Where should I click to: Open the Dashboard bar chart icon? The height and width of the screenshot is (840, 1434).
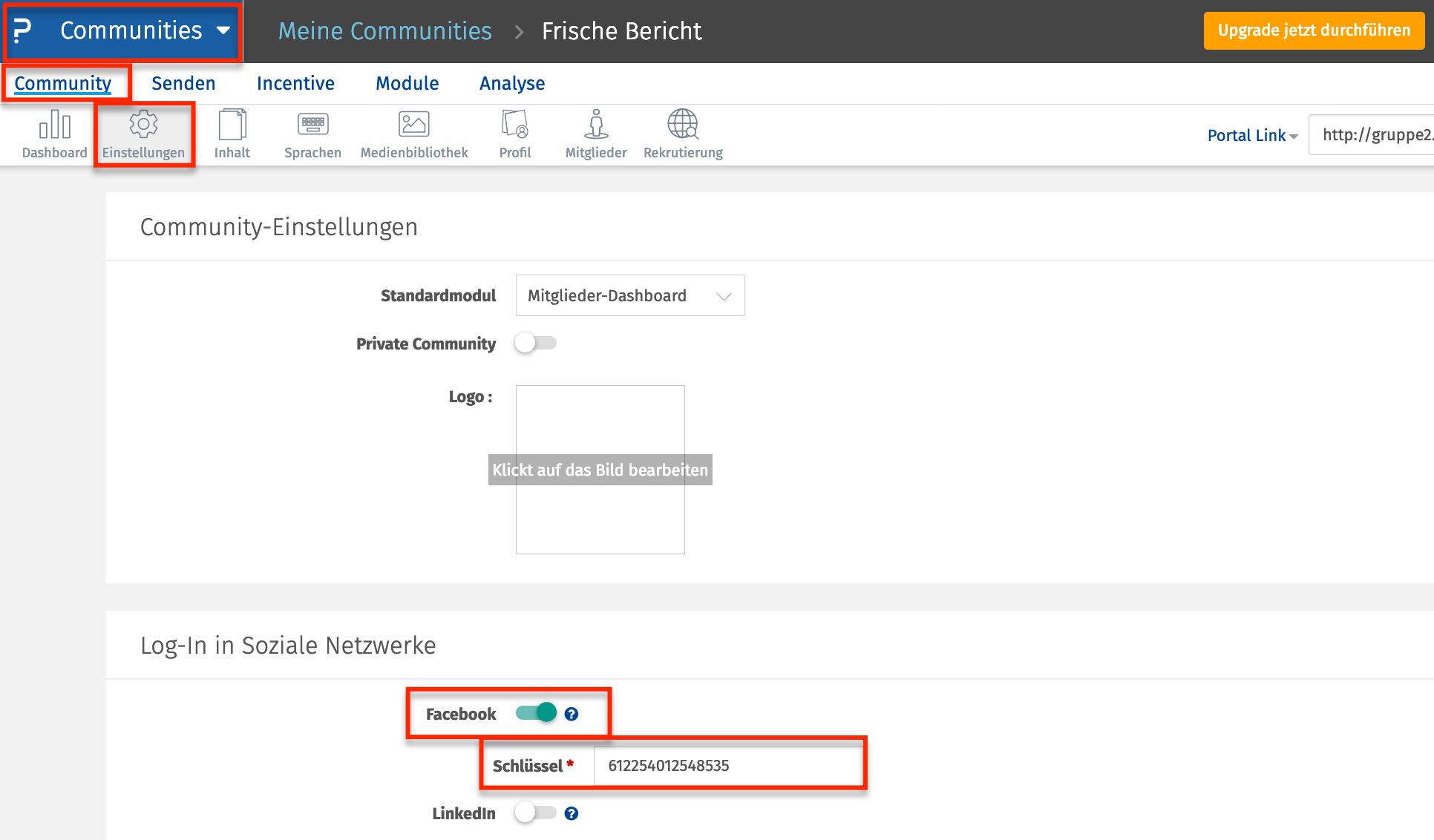[55, 125]
